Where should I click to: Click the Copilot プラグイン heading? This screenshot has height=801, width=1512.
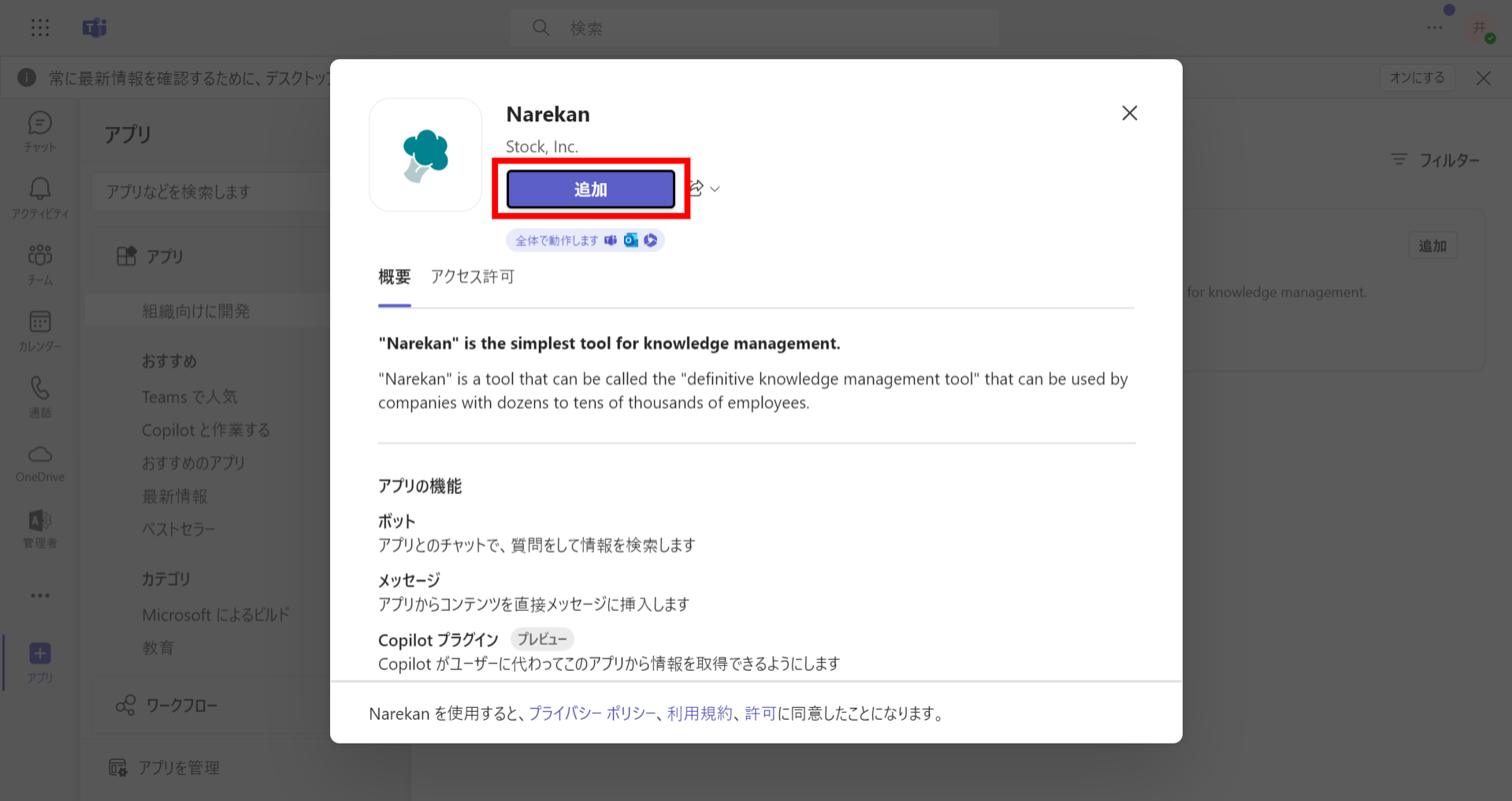click(x=438, y=639)
